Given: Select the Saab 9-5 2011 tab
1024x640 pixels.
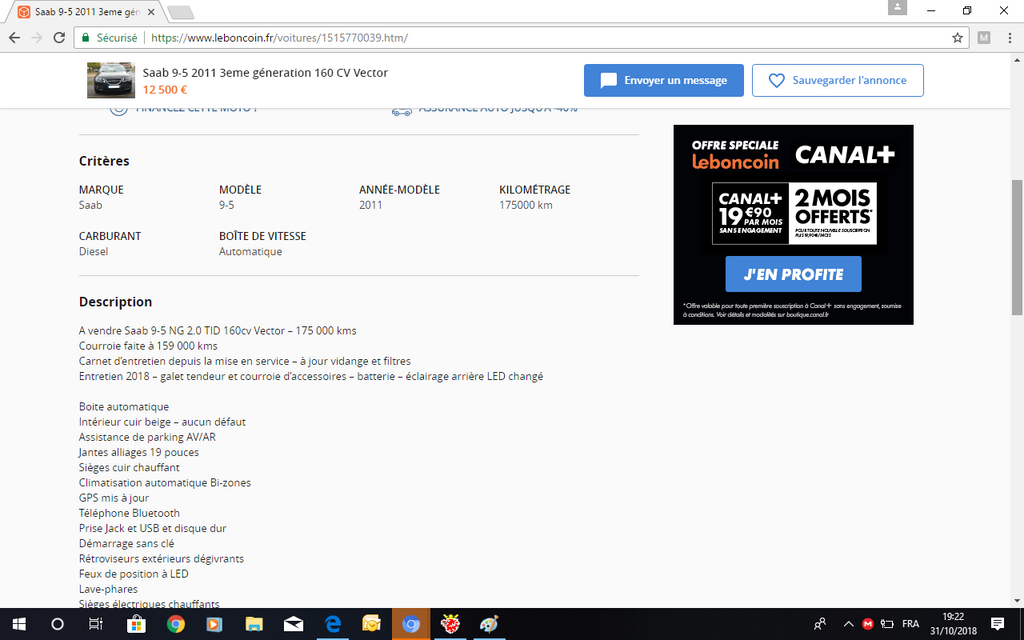Looking at the screenshot, I should click(x=85, y=12).
